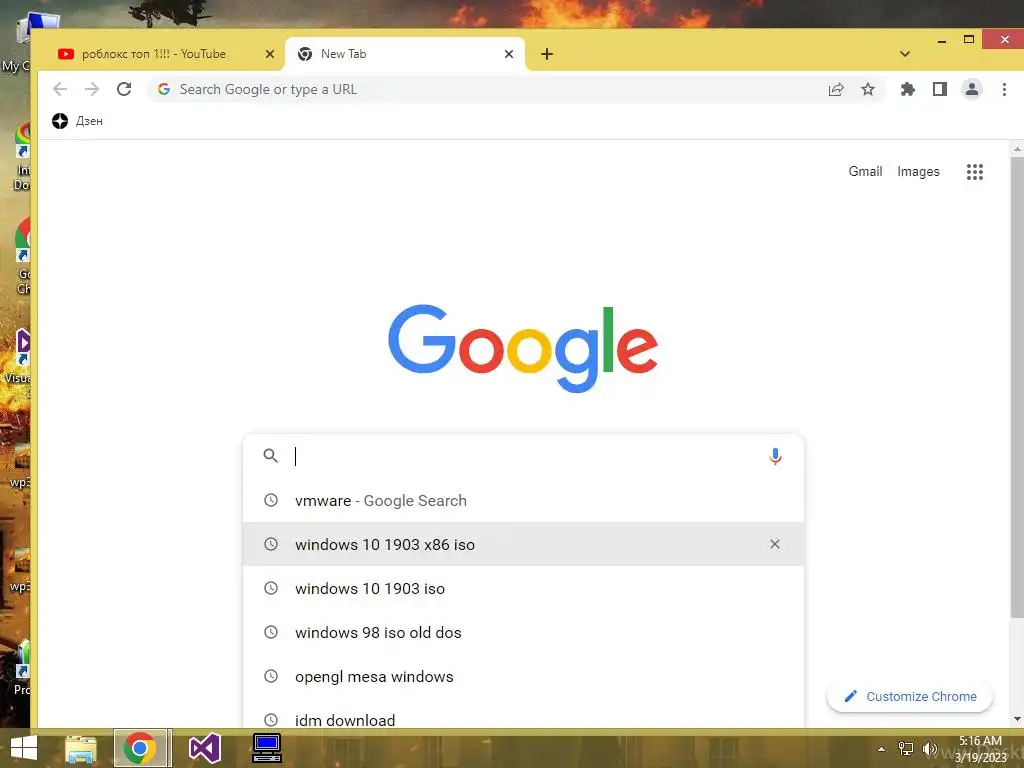Choose 'vmware - Google Search' suggestion

(523, 500)
